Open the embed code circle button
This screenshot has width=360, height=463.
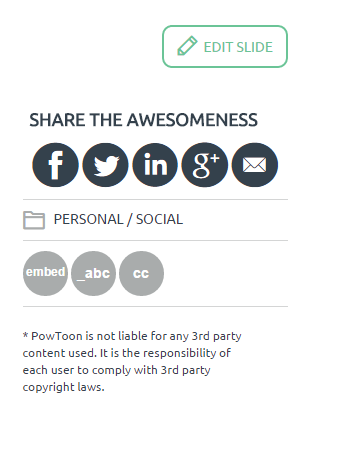[45, 273]
